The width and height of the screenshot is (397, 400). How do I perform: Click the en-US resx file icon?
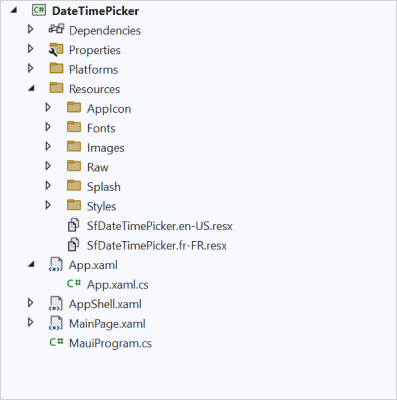click(73, 225)
